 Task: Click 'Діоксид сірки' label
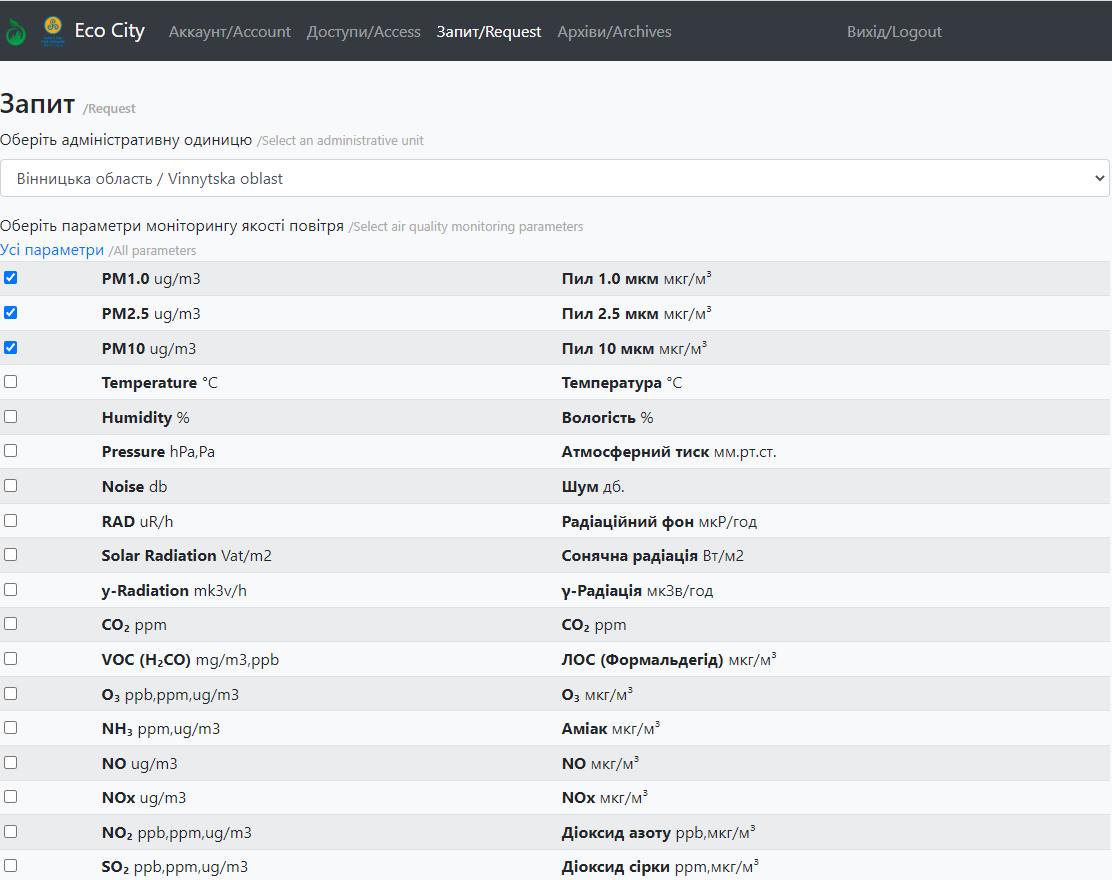616,867
